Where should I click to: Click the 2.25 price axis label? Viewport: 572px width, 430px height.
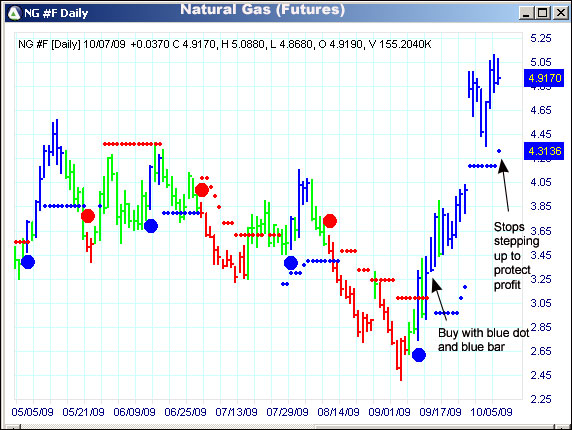tap(541, 399)
